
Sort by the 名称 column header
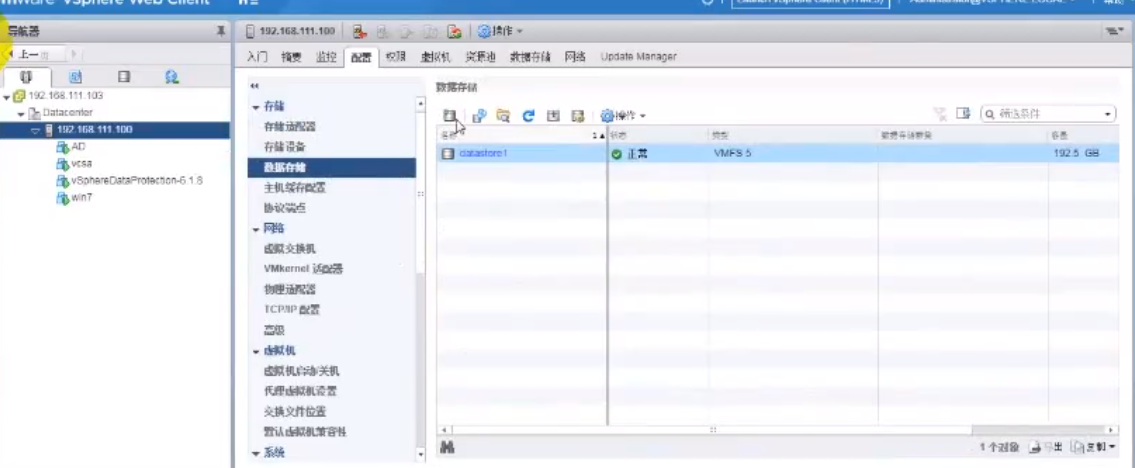pos(521,135)
